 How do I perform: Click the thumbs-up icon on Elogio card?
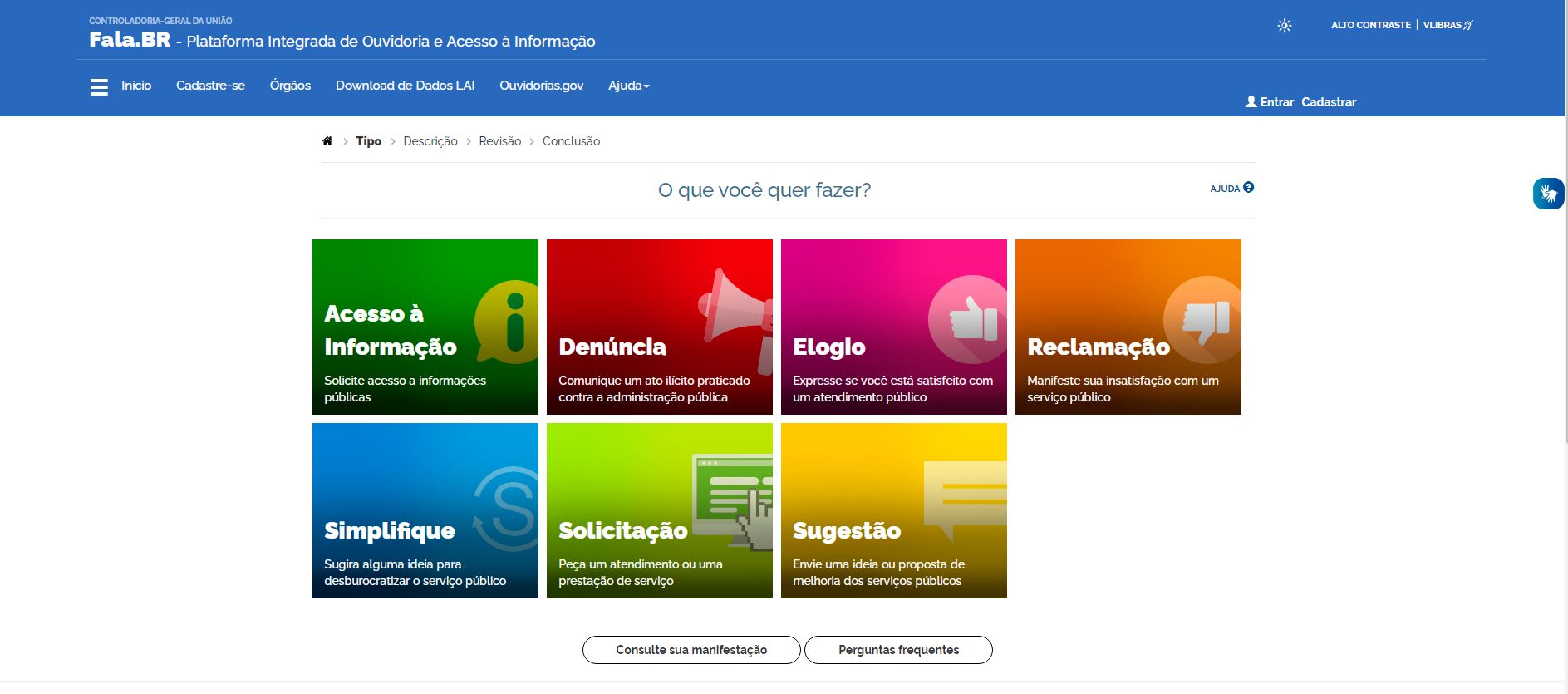[968, 319]
